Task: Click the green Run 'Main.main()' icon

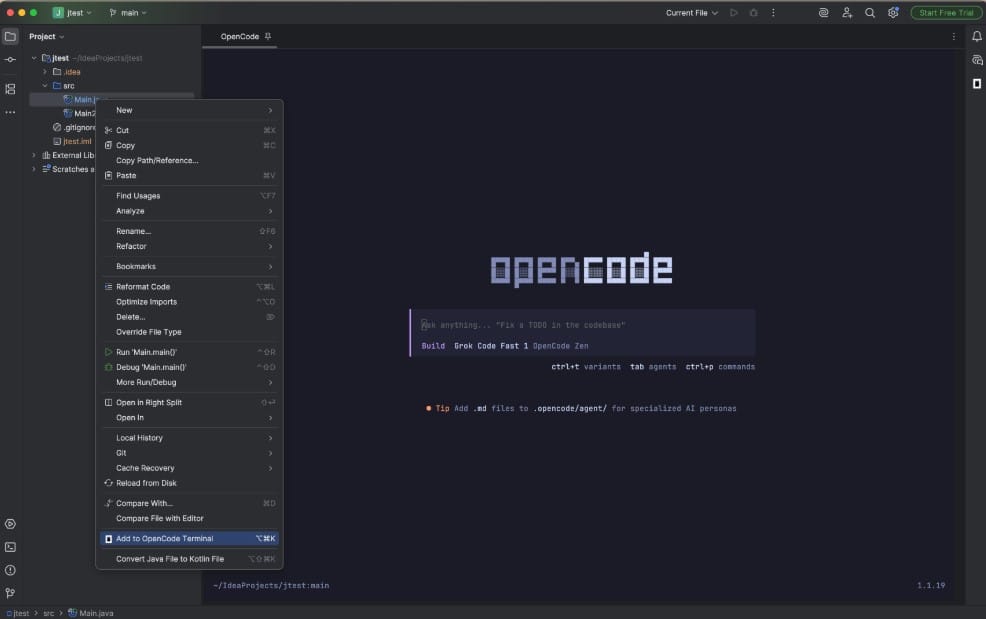Action: [x=108, y=352]
